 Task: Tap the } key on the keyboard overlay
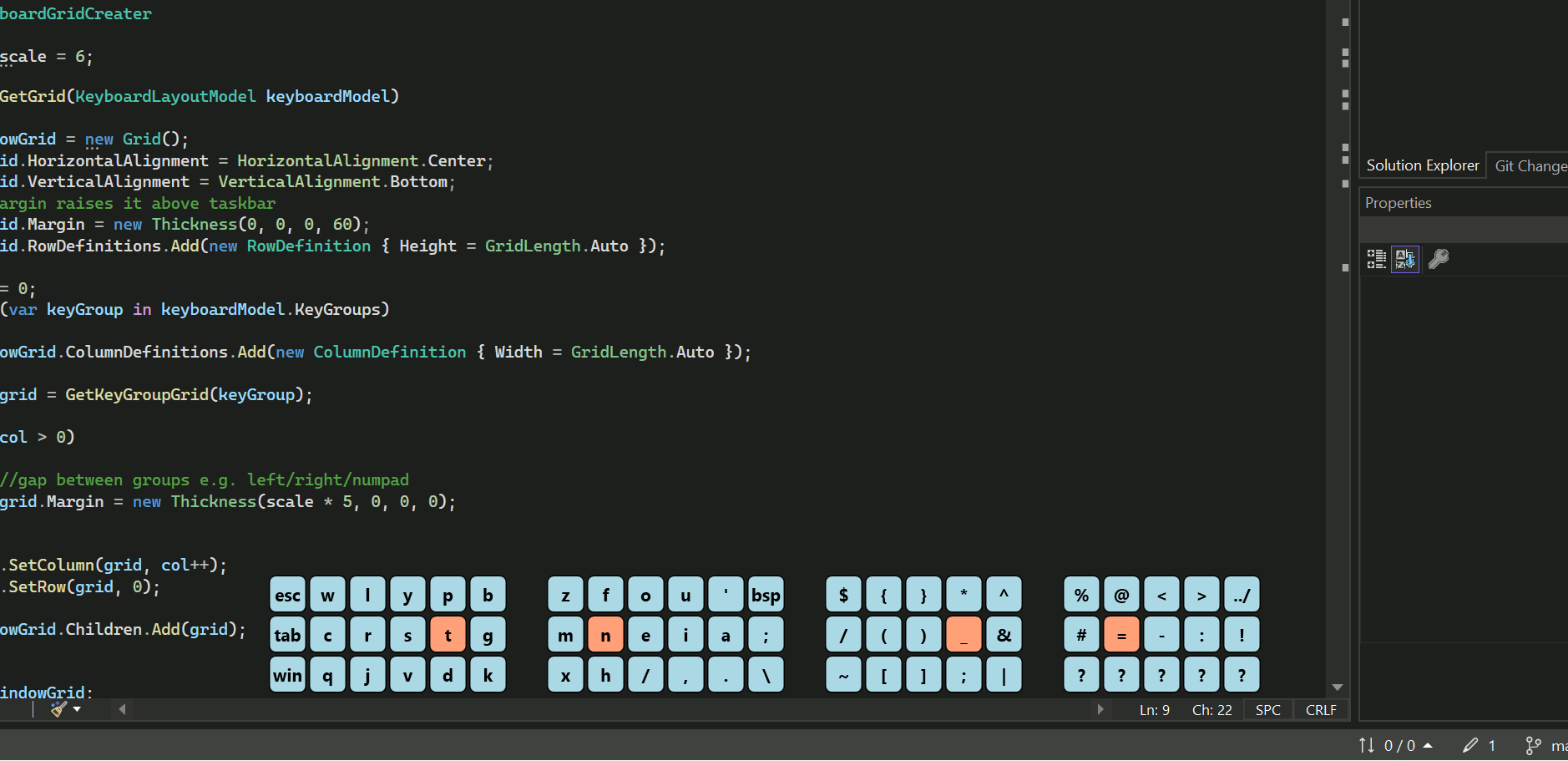[x=923, y=595]
